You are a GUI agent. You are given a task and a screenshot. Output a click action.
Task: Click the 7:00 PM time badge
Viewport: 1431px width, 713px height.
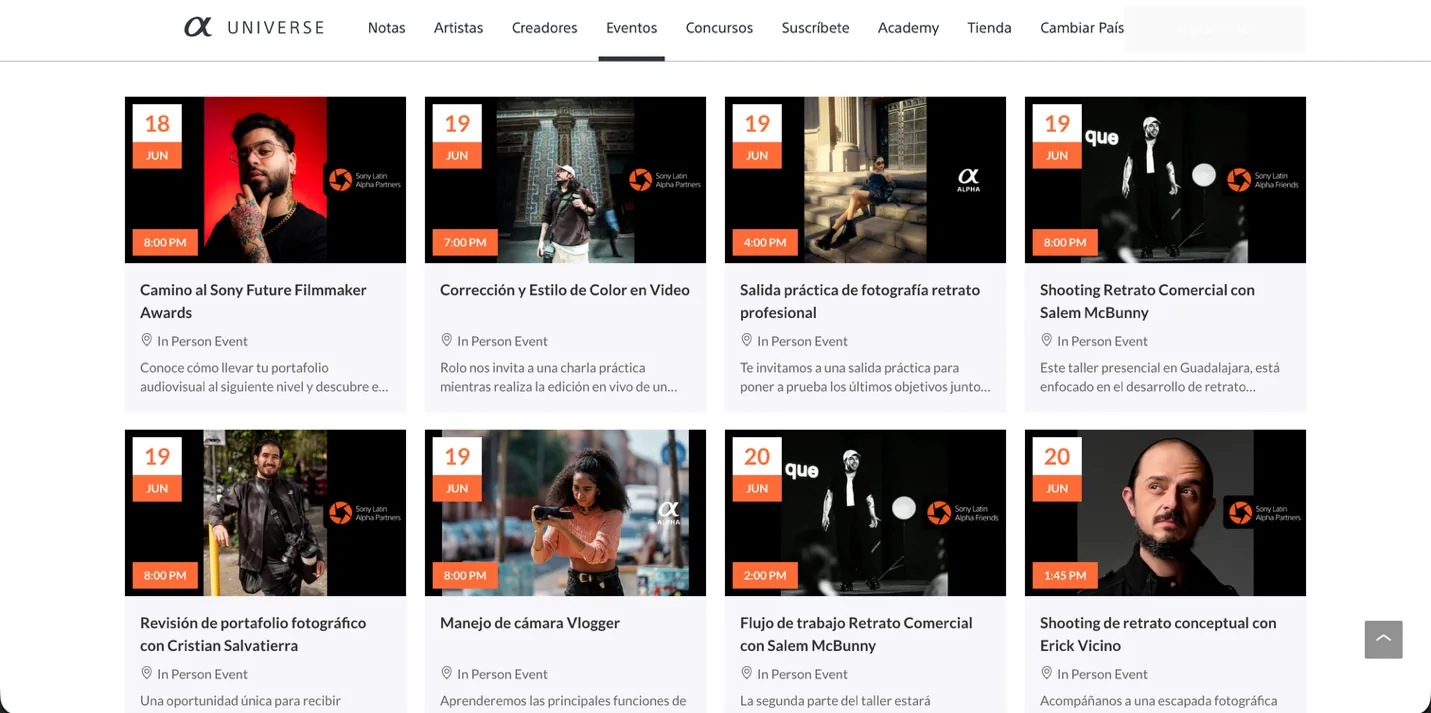465,242
